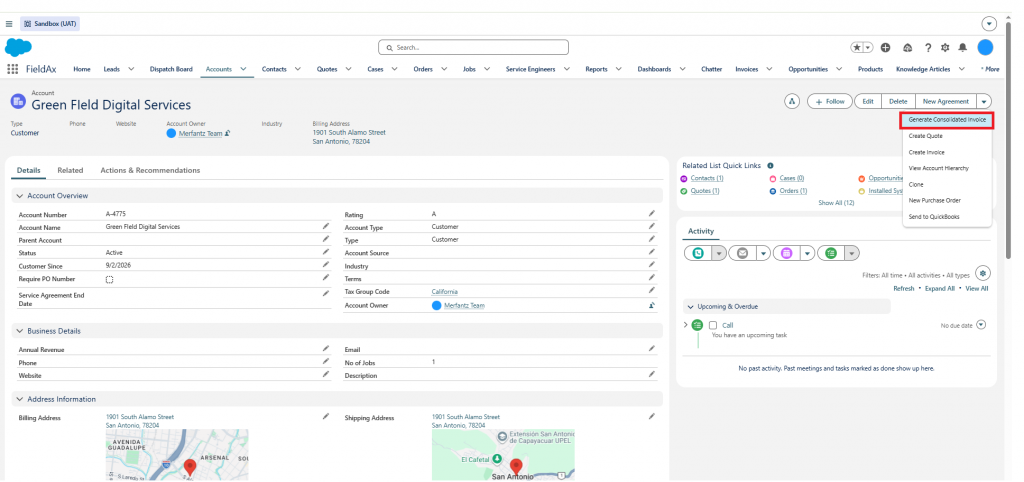This screenshot has width=1024, height=482.
Task: Expand the Accounts tab dropdown chevron
Action: click(243, 69)
